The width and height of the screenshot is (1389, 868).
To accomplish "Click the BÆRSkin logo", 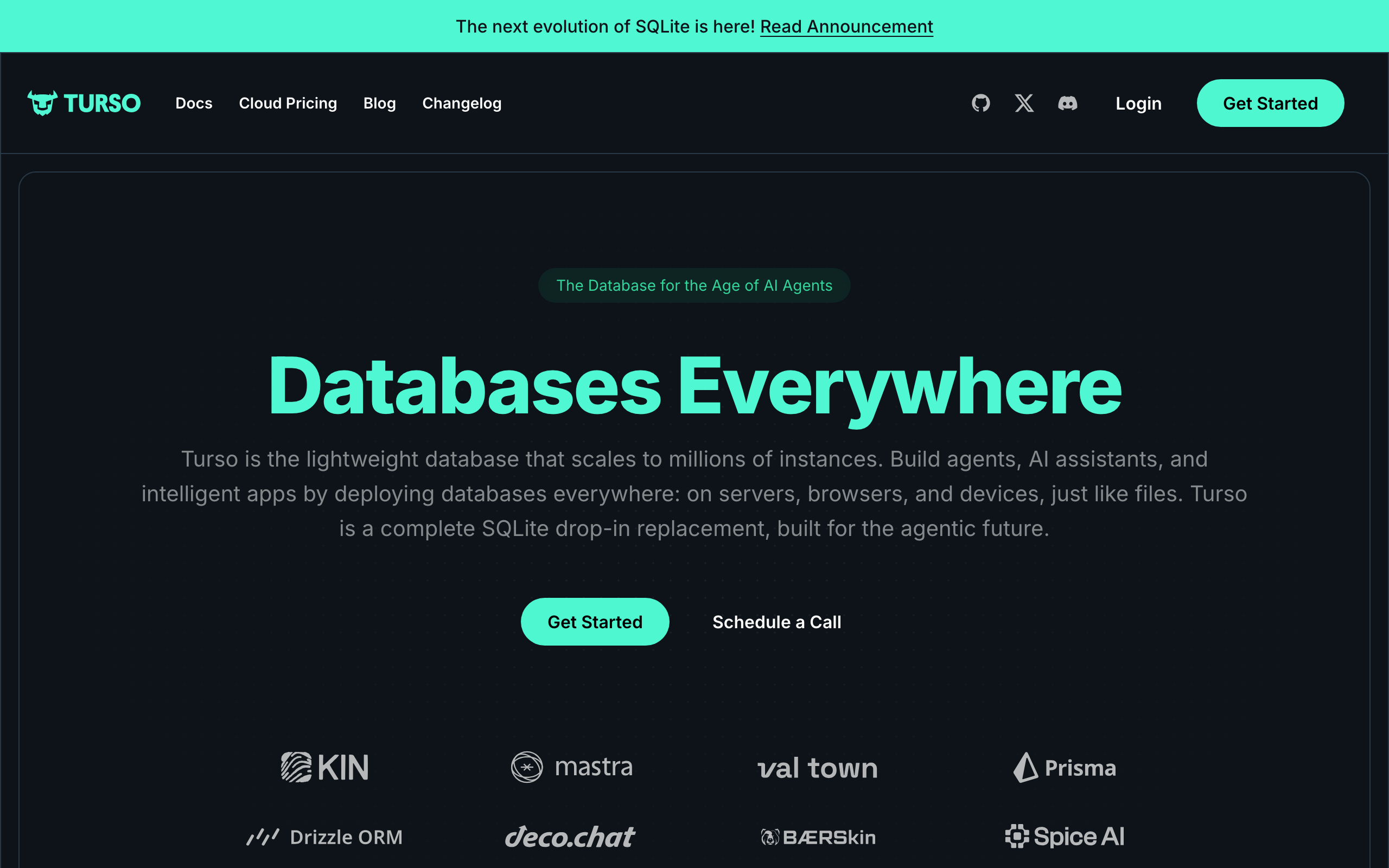I will (818, 837).
